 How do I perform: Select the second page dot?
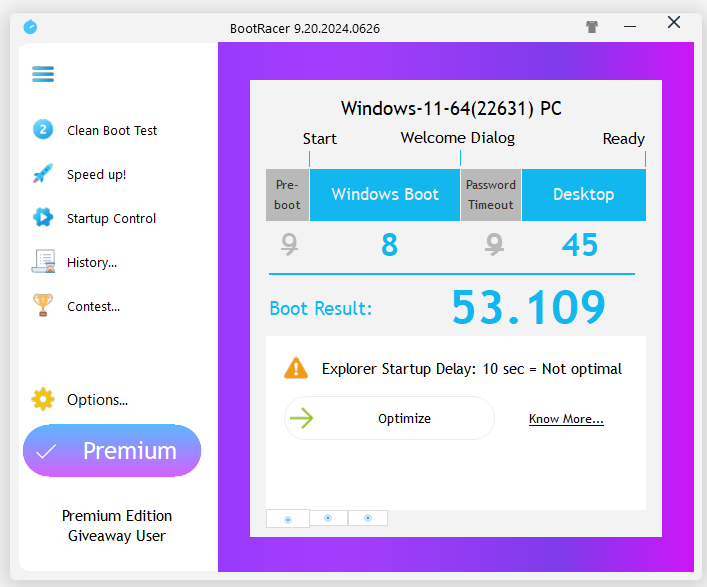(x=328, y=518)
